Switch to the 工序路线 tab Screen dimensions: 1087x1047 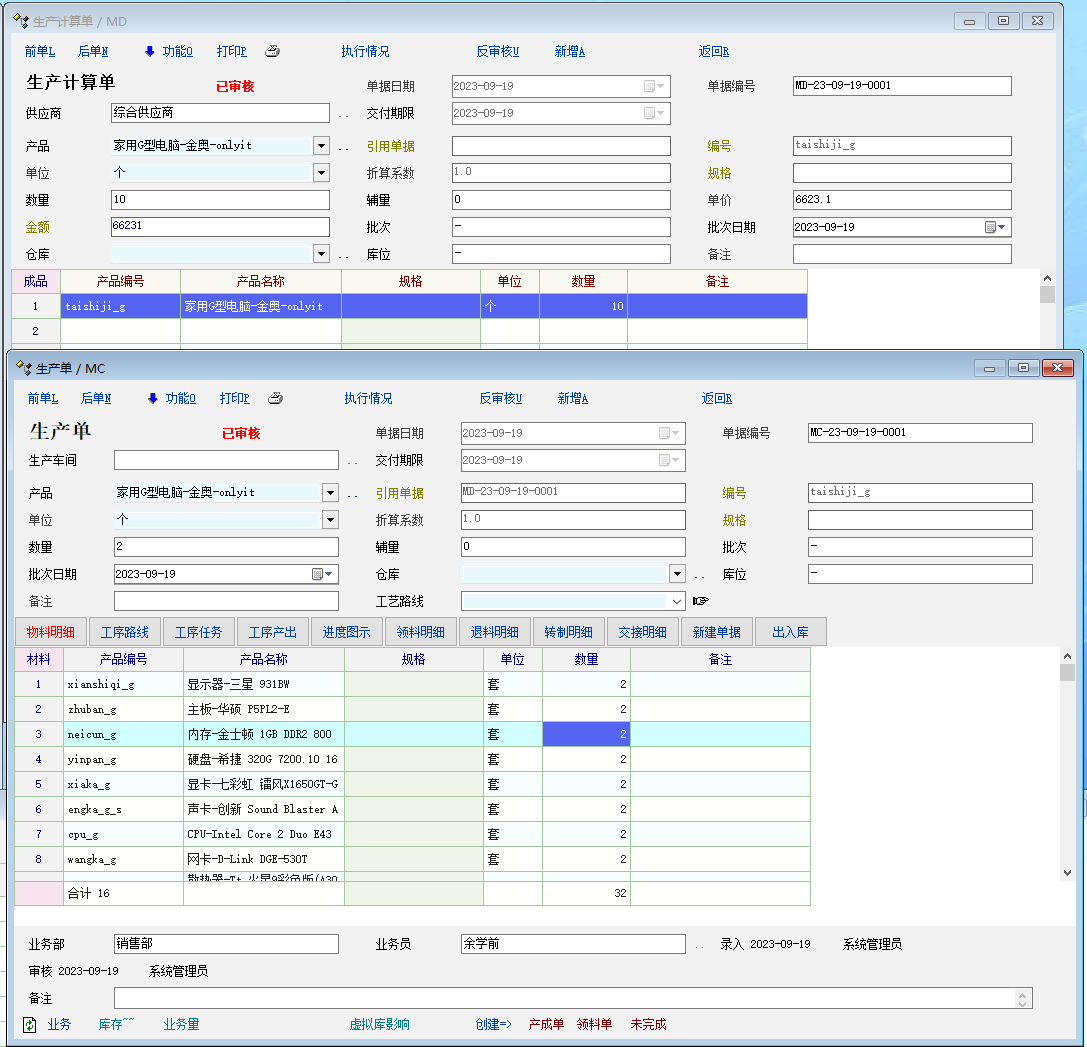coord(125,632)
